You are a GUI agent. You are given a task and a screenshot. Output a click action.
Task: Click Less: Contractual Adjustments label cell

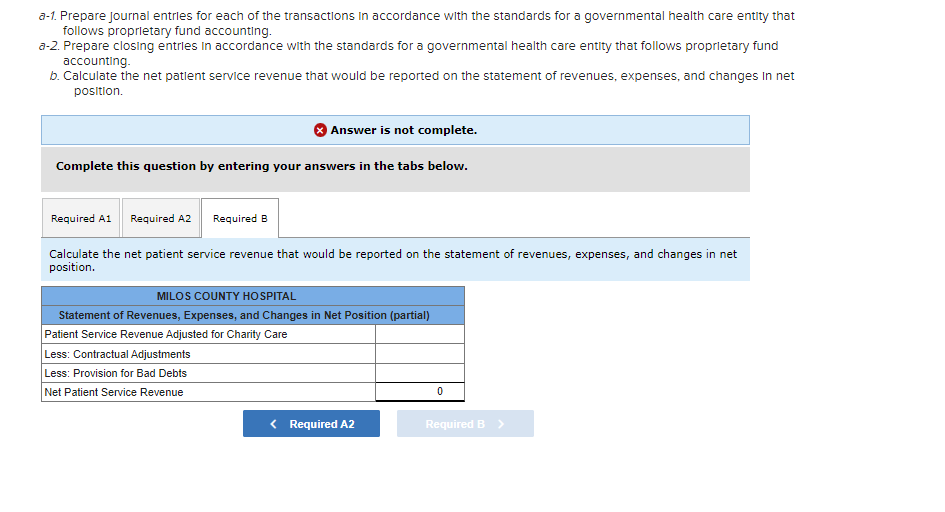(209, 354)
